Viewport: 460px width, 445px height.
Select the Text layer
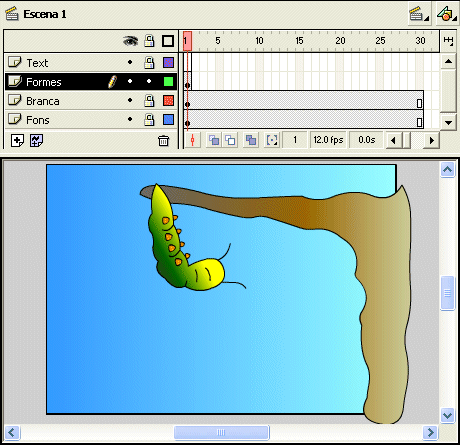pos(90,62)
